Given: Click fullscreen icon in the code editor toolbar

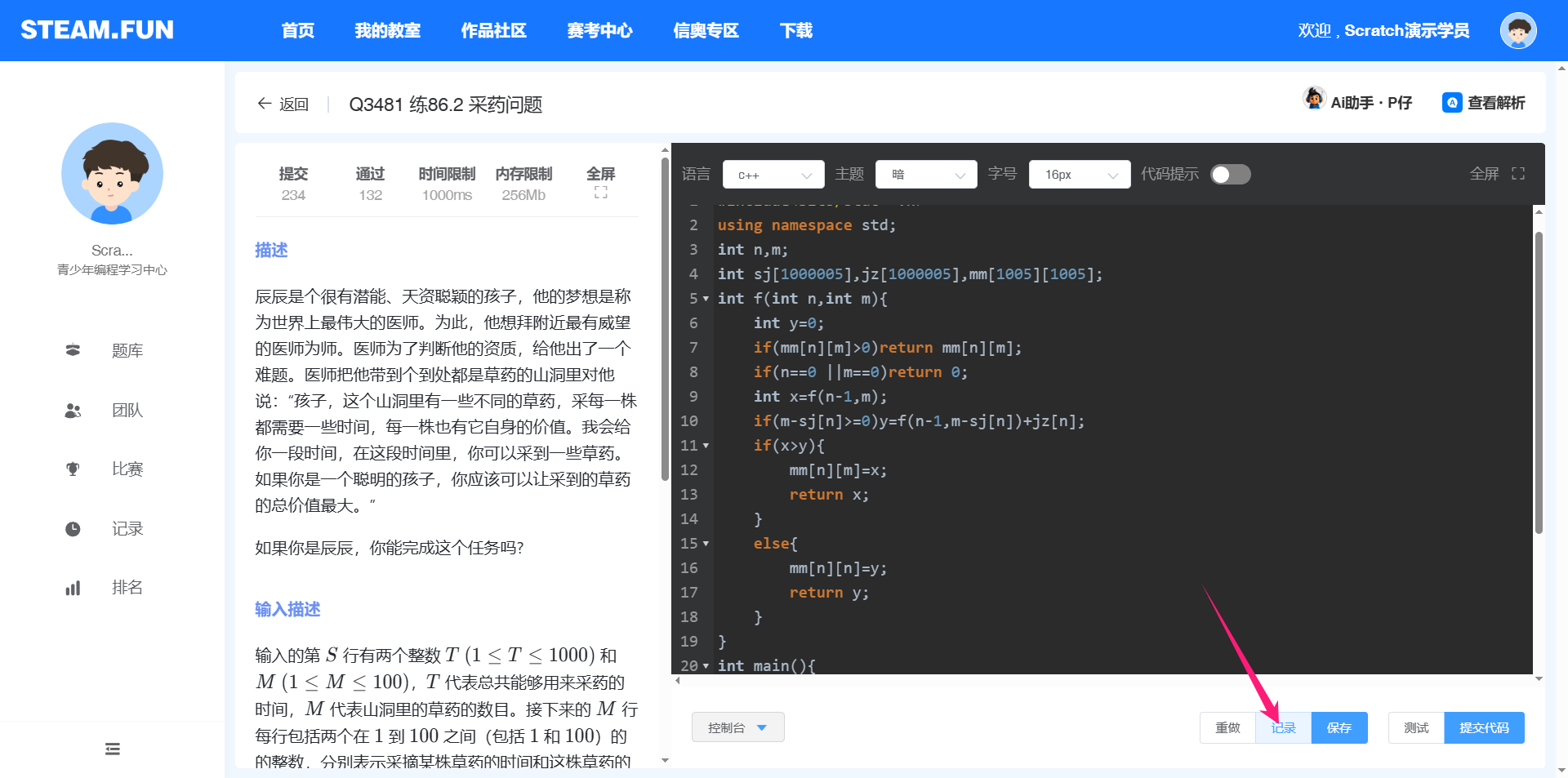Looking at the screenshot, I should point(1518,174).
